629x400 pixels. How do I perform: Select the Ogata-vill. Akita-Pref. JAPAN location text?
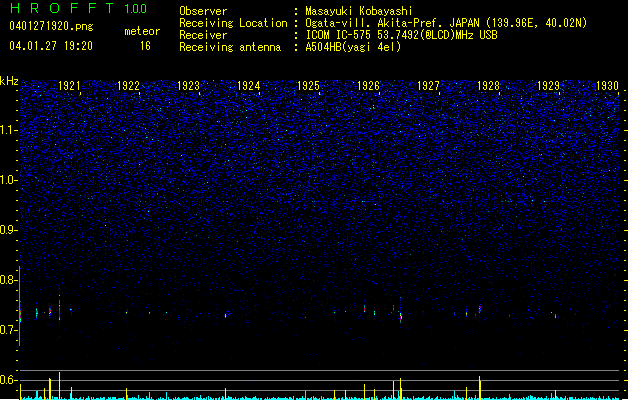[x=446, y=23]
